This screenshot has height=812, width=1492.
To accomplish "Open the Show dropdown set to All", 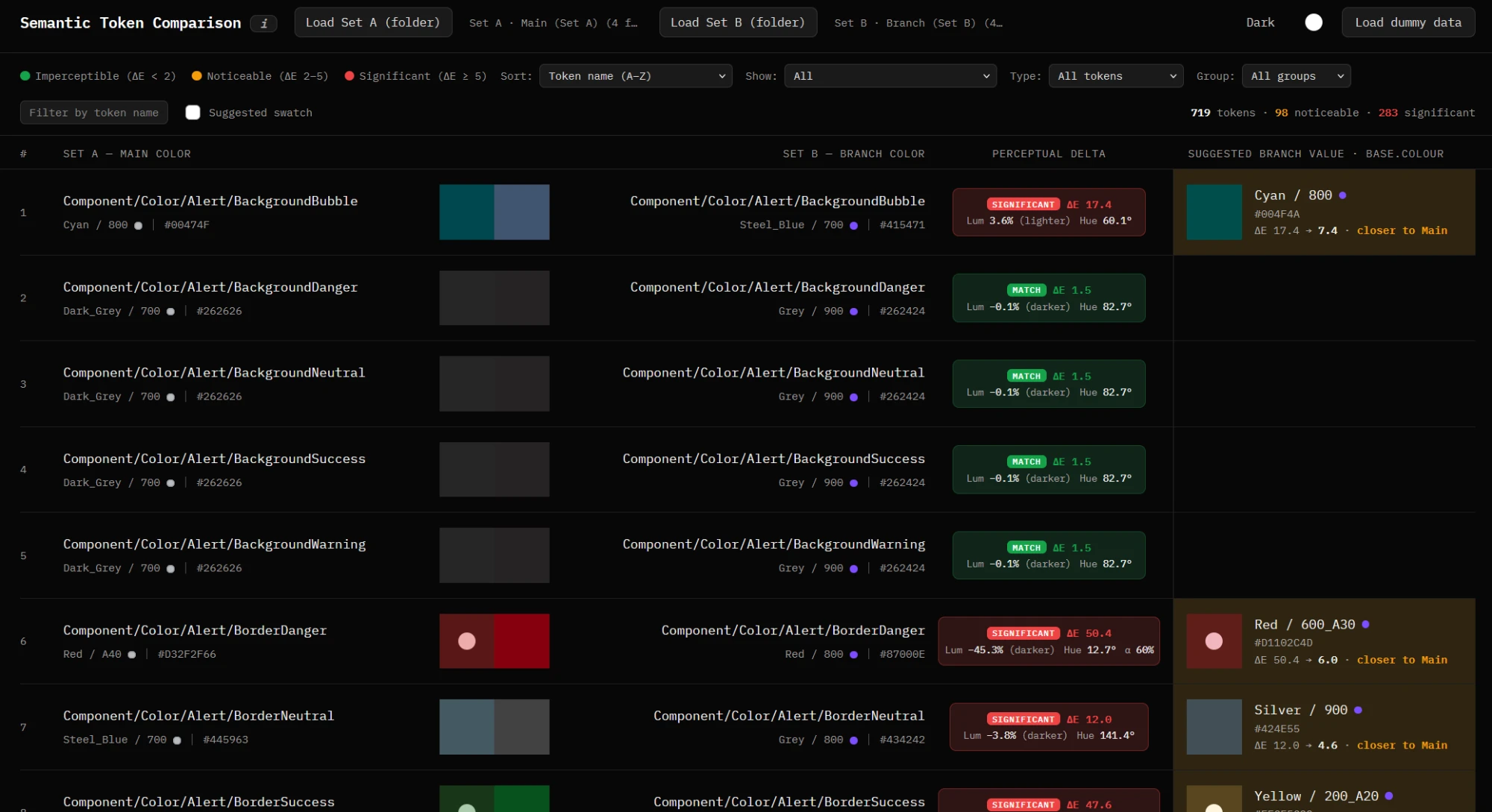I will pos(890,76).
